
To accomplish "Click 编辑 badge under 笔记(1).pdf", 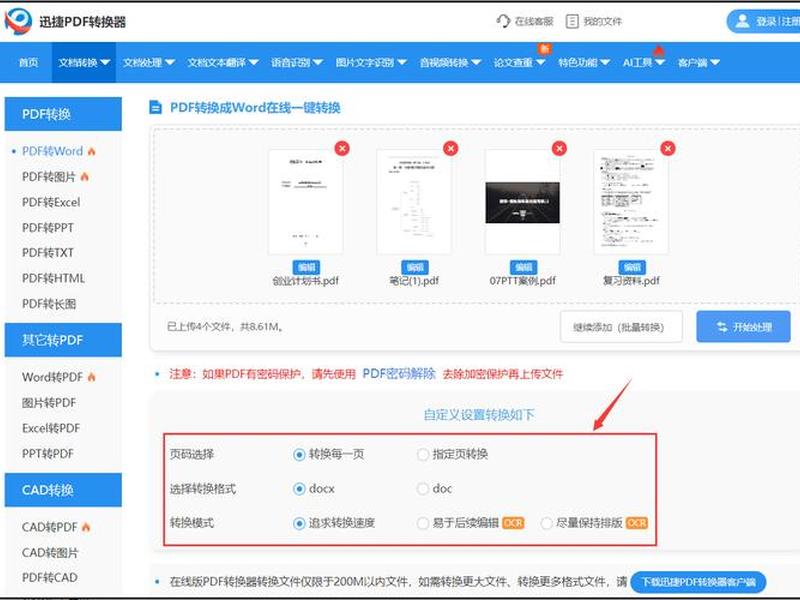I will (x=415, y=267).
